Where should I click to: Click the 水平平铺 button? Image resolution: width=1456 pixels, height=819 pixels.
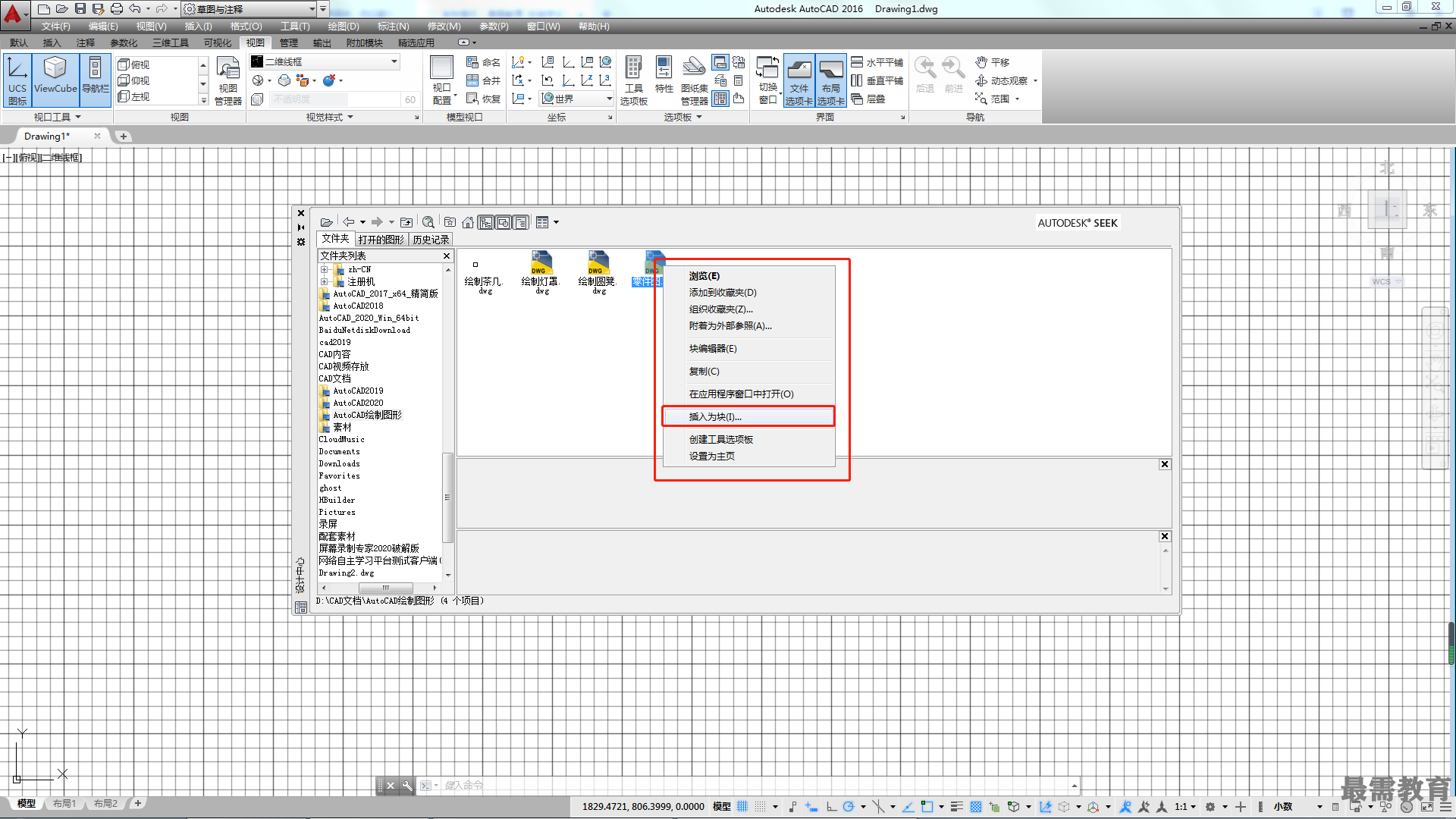tap(877, 62)
